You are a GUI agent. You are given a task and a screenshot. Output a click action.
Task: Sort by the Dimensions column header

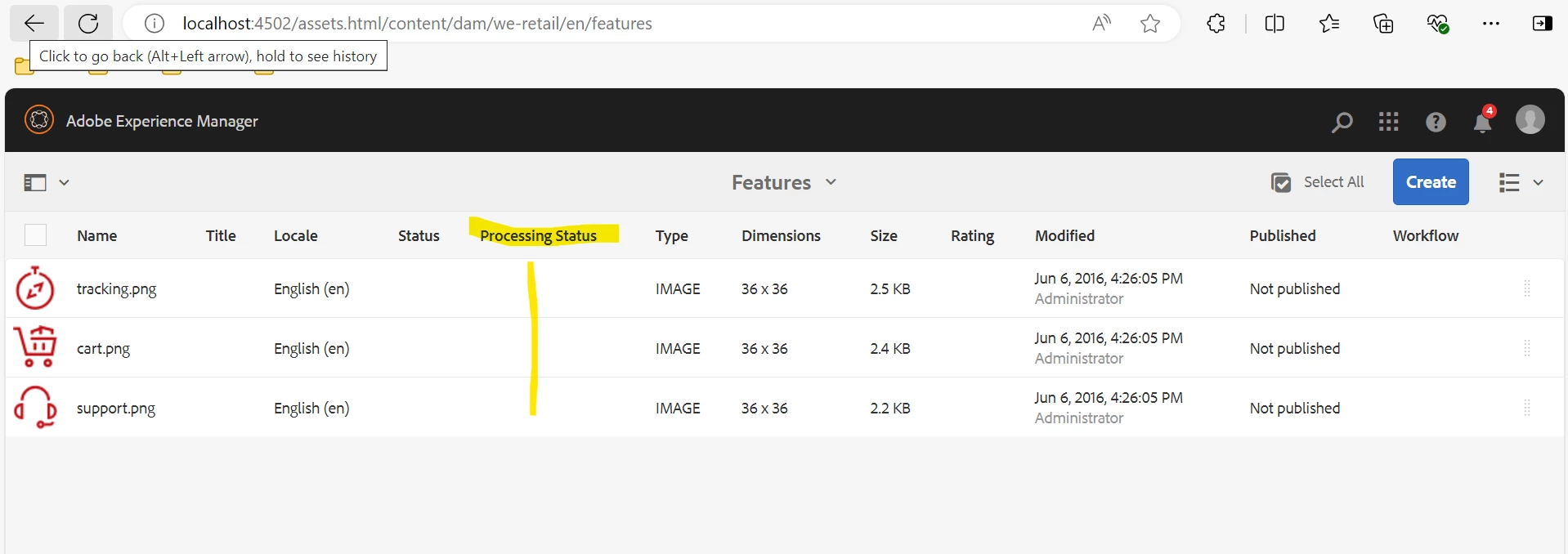(x=781, y=235)
